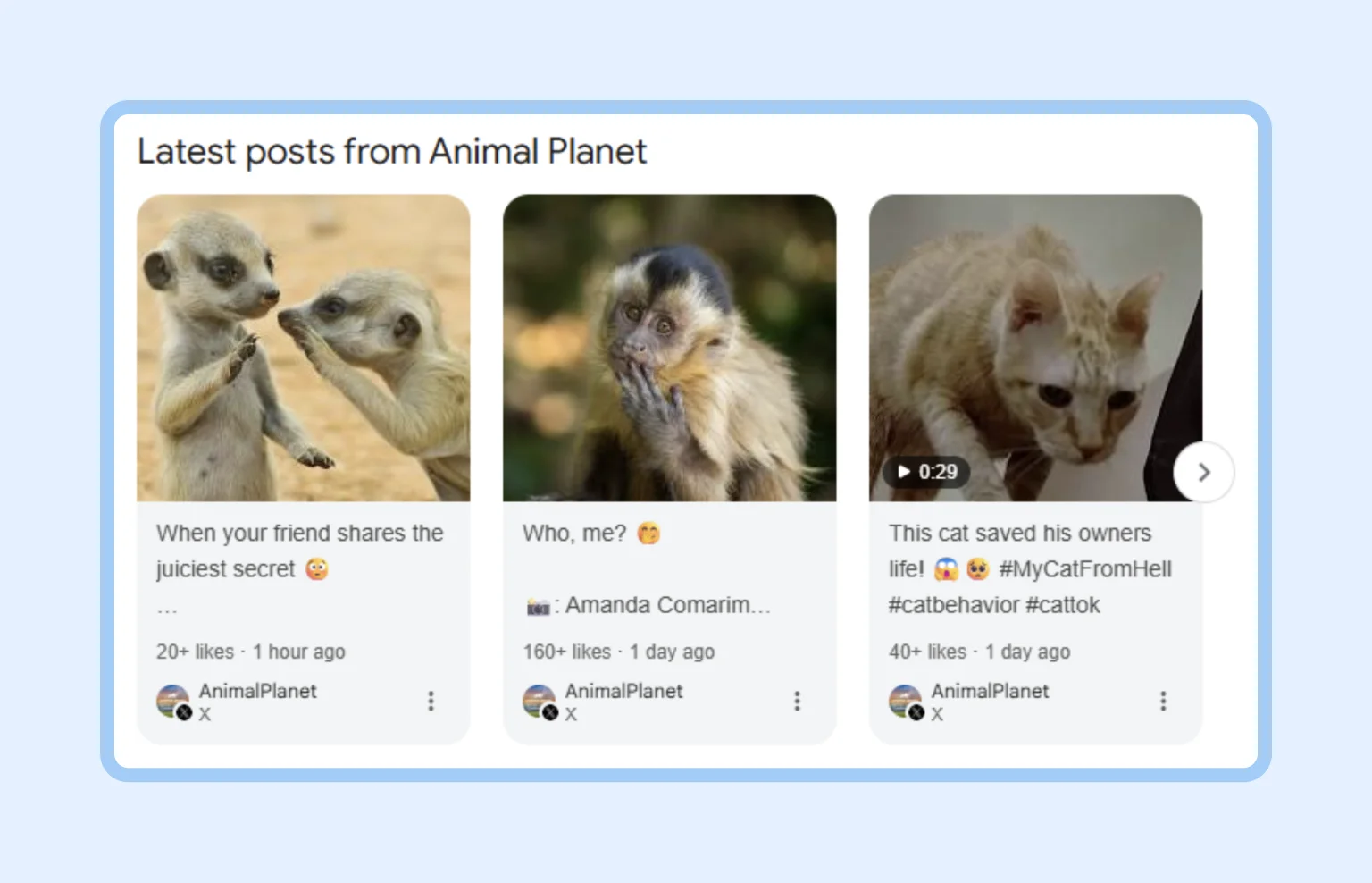Screen dimensions: 1372x883
Task: Click AnimalPlanet avatar on the cat post
Action: pyautogui.click(x=906, y=702)
